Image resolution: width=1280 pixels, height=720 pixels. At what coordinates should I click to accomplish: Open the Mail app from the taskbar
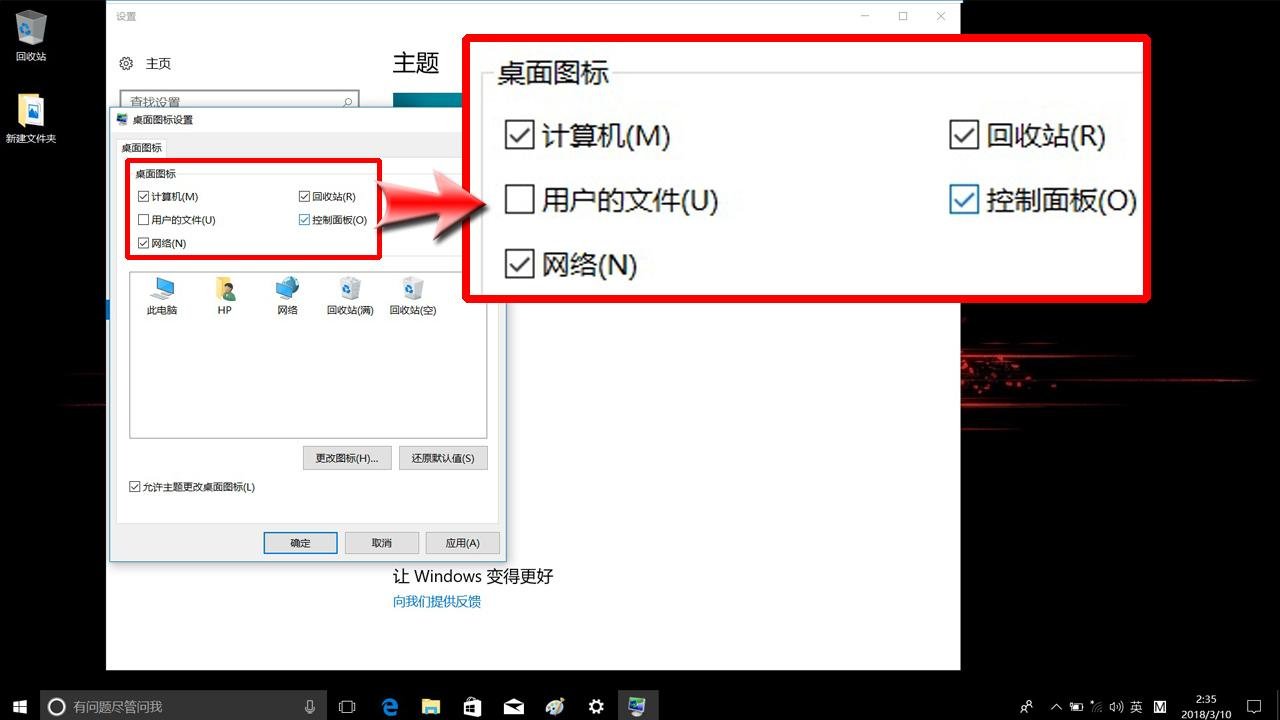click(x=513, y=705)
